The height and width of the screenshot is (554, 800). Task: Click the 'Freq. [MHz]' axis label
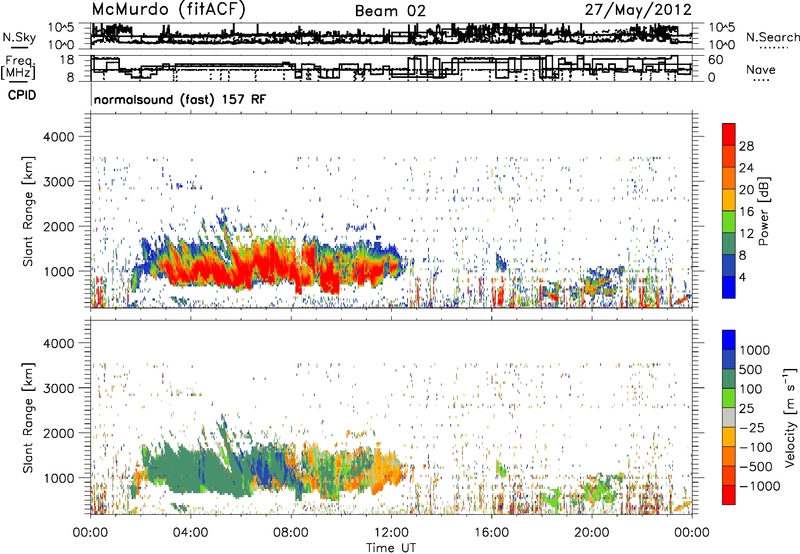click(x=18, y=68)
